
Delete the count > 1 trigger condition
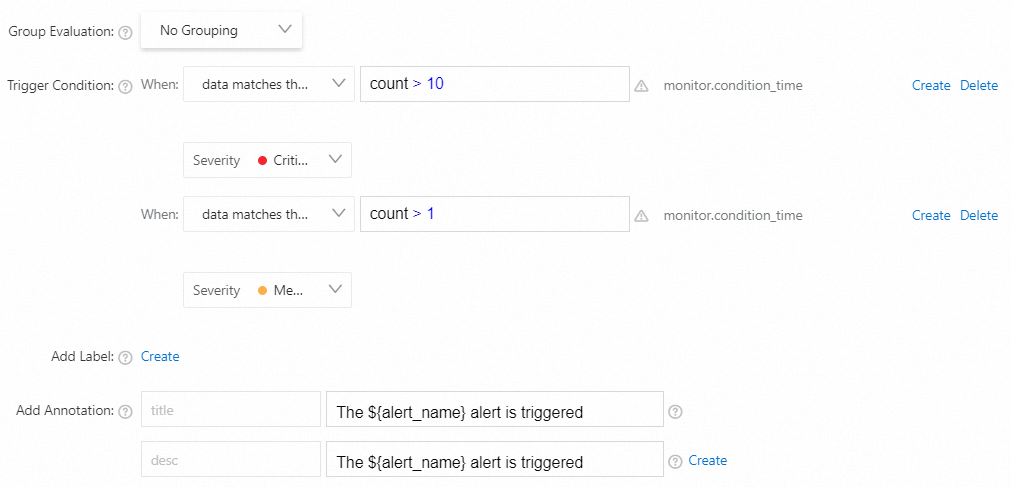[x=979, y=216]
